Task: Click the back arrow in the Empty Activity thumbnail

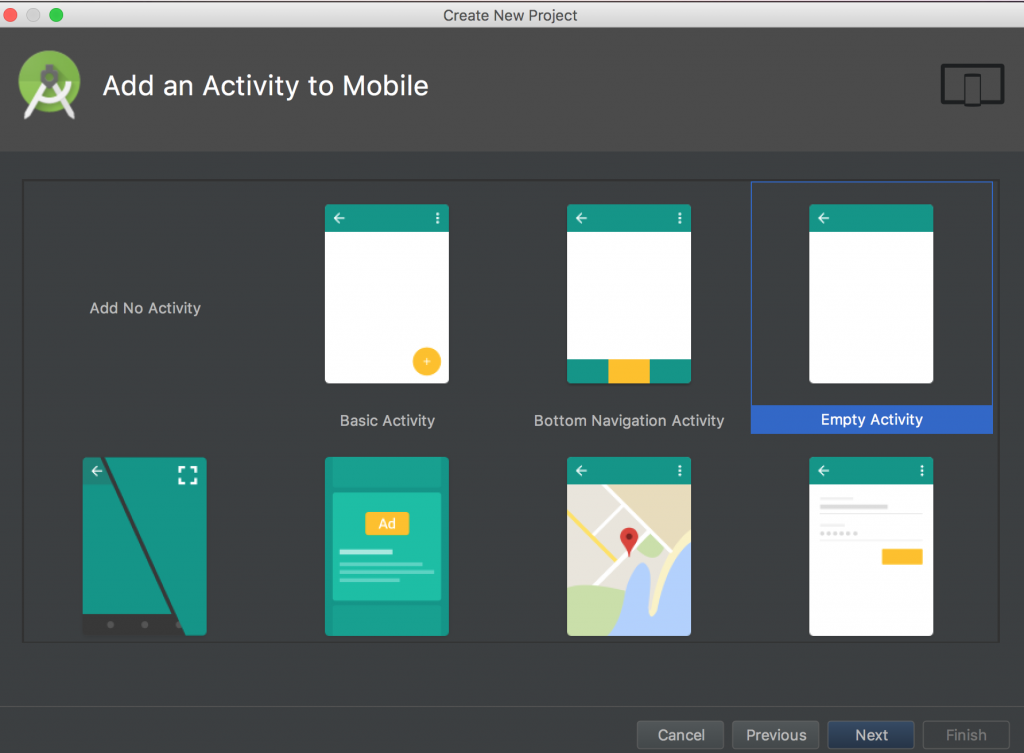Action: coord(824,218)
